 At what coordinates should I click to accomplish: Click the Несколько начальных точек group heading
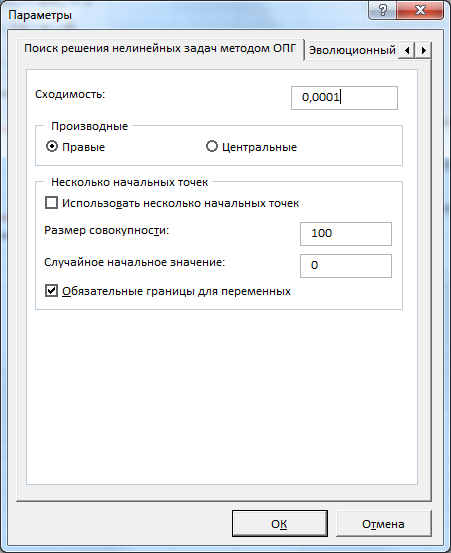click(x=129, y=182)
